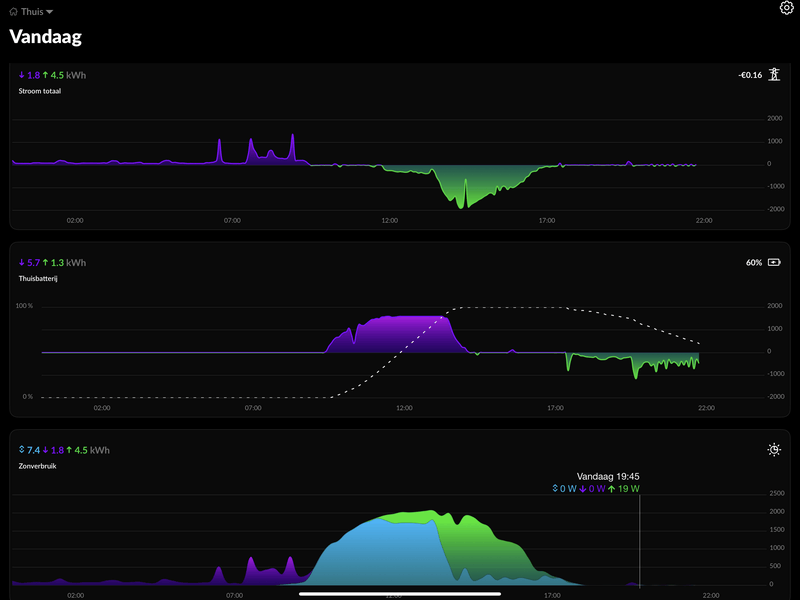Click the 17:00 axis label in Stroom totaal chart
This screenshot has height=600, width=800.
click(x=547, y=220)
